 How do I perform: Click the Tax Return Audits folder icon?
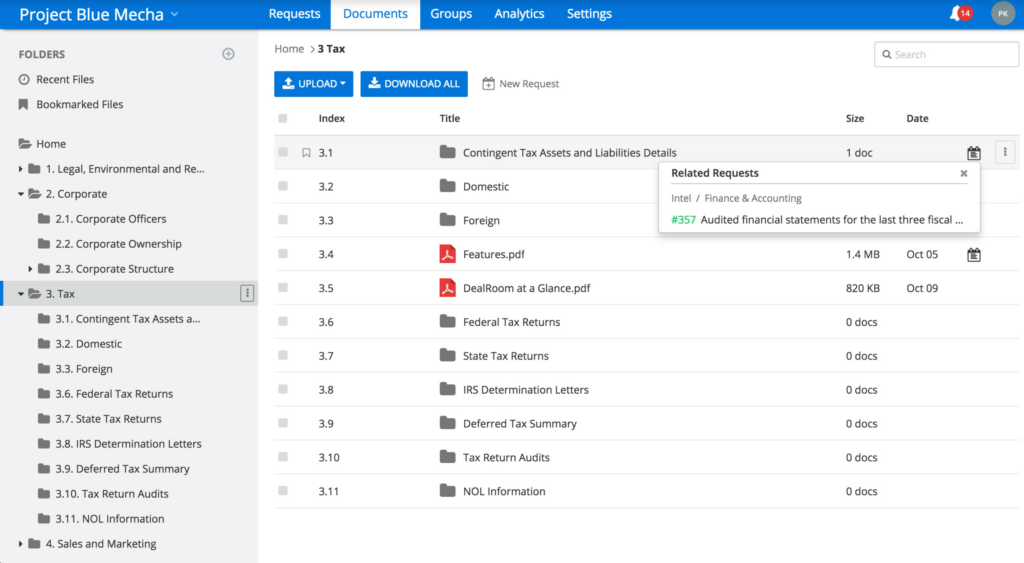point(447,457)
